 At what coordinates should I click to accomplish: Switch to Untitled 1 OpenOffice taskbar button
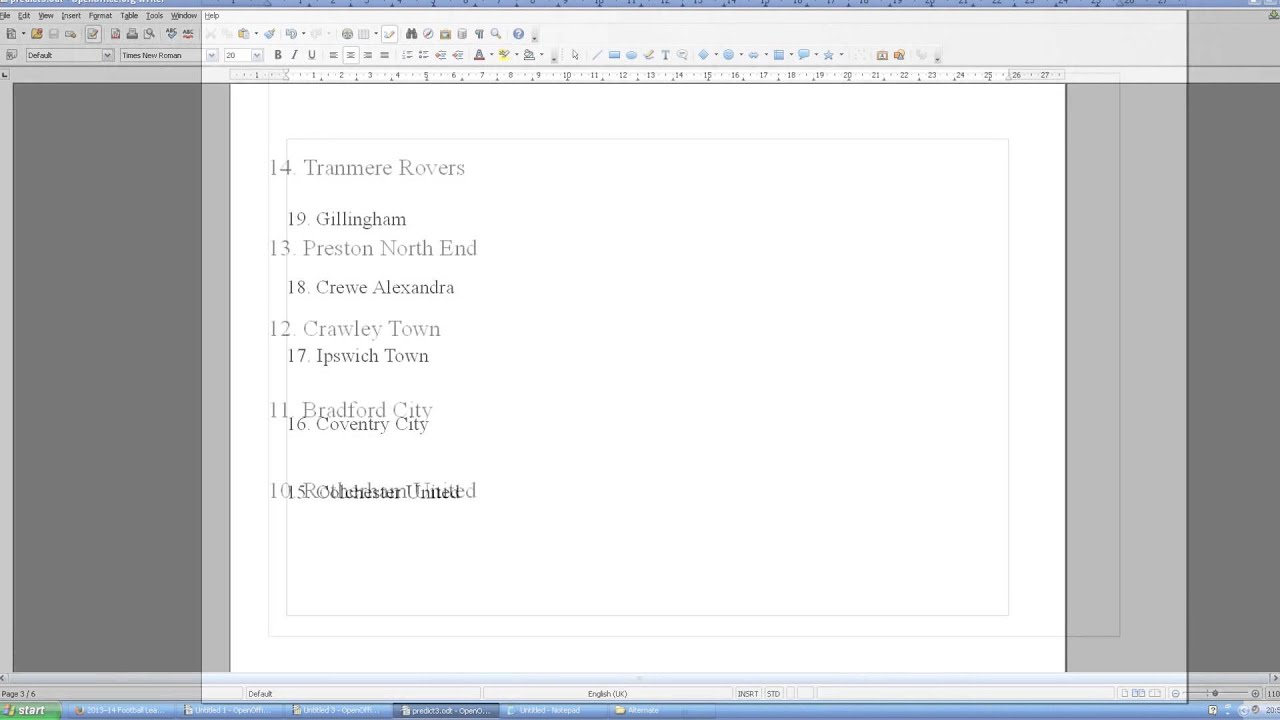click(231, 710)
